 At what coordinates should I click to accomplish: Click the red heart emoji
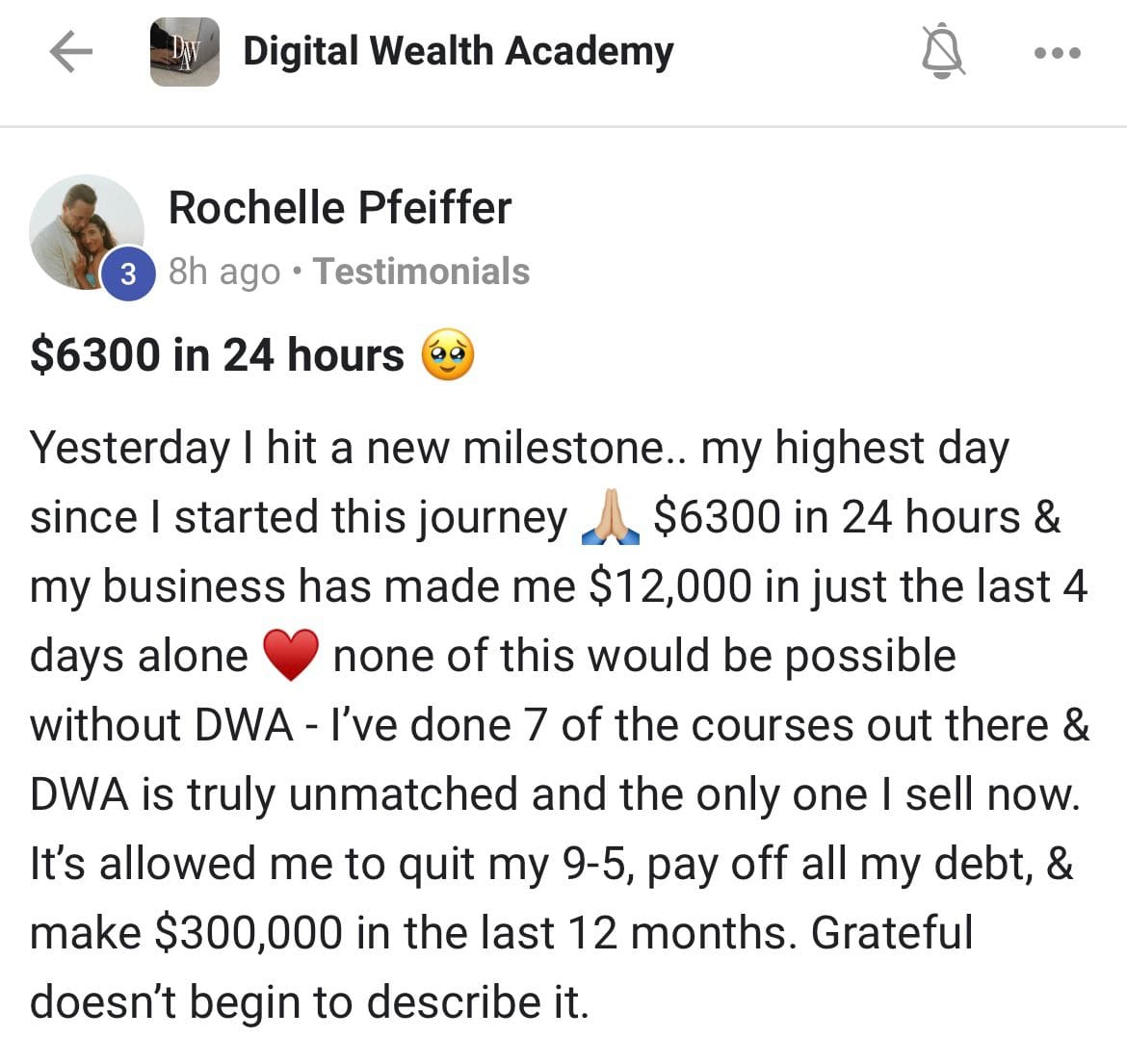click(x=290, y=658)
